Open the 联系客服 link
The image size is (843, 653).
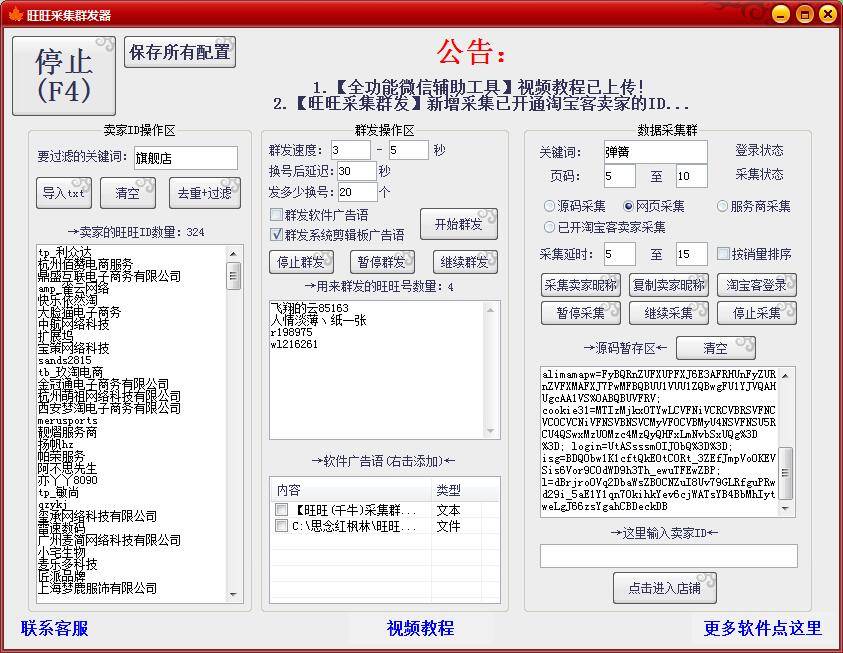coord(54,628)
